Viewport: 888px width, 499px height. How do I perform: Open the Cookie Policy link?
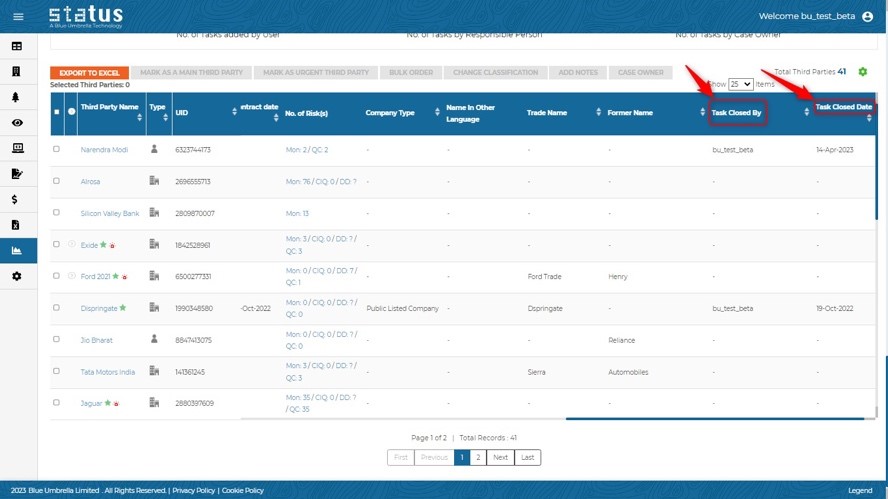[x=242, y=491]
